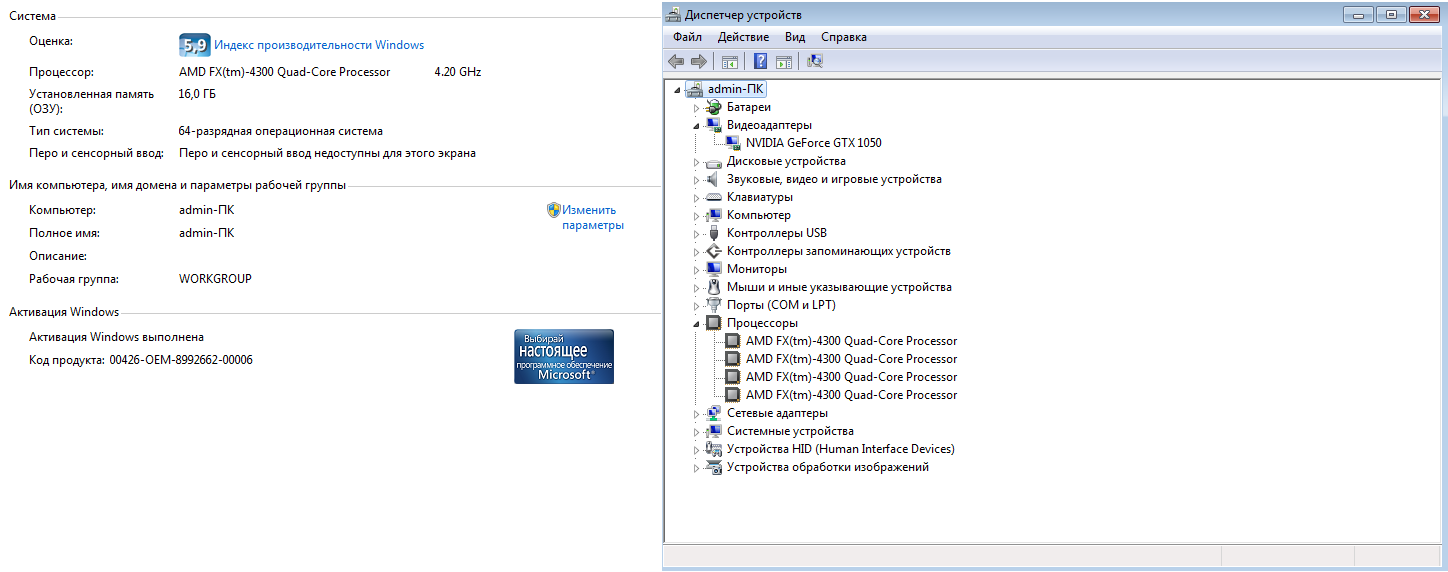Open Индекс производительности Windows link
This screenshot has width=1448, height=572.
point(319,45)
